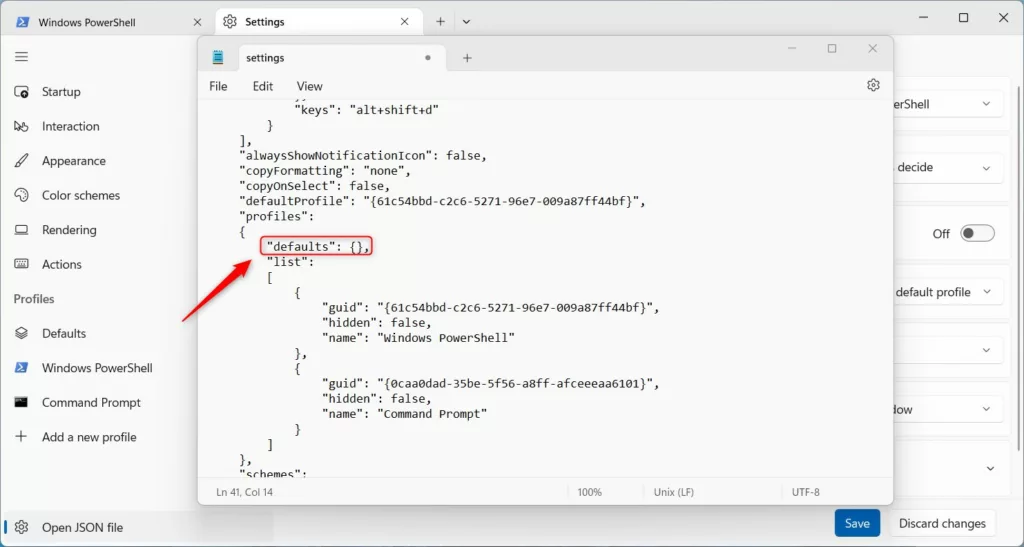Click the zoom level 100% in status bar
1024x547 pixels.
[x=590, y=492]
